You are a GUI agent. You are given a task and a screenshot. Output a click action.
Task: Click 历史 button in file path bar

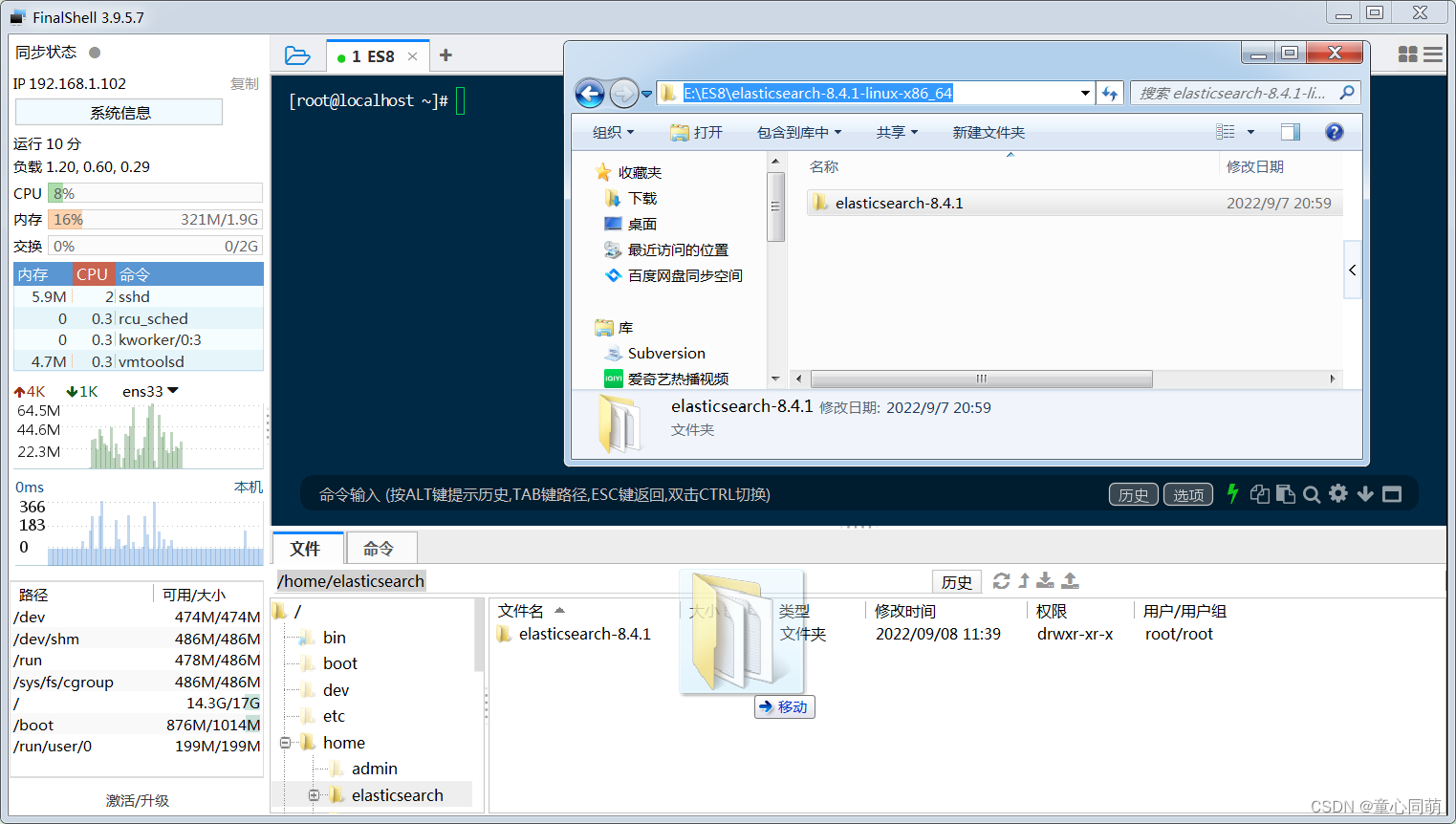click(x=957, y=581)
